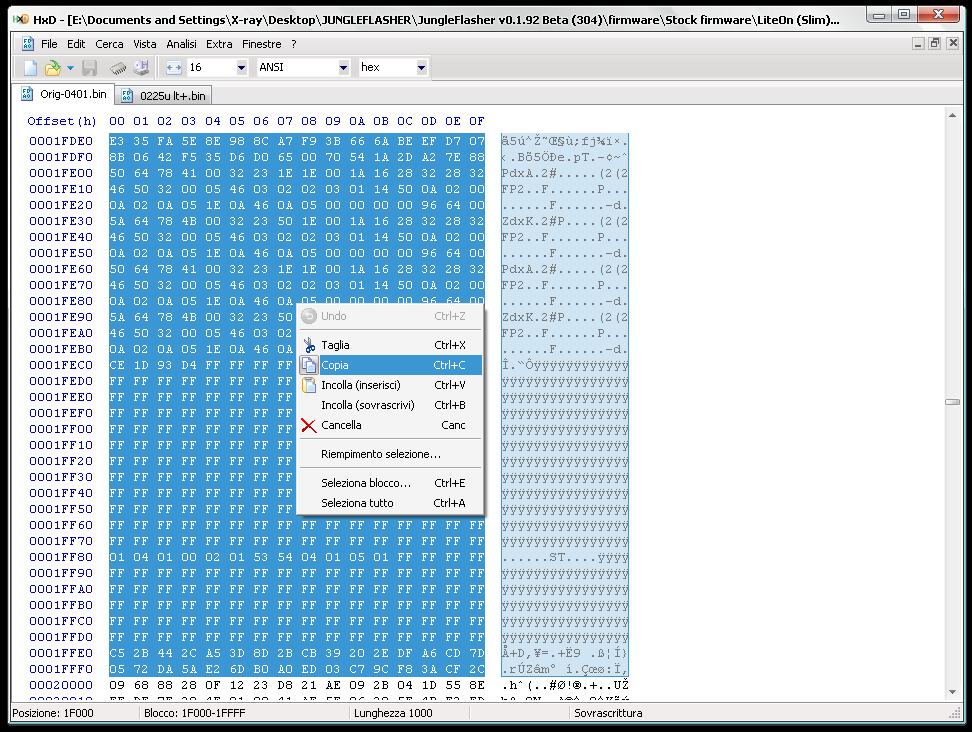Screen dimensions: 972x732
Task: Open the Cerca menu
Action: pyautogui.click(x=109, y=44)
